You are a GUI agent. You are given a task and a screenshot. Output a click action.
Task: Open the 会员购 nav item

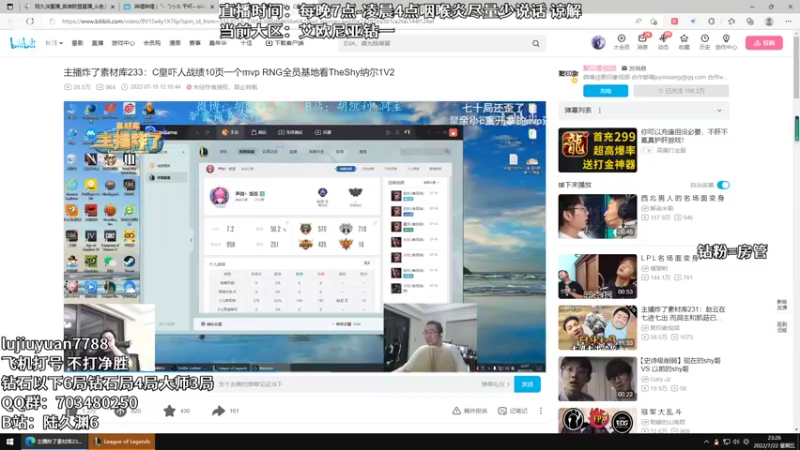[152, 43]
